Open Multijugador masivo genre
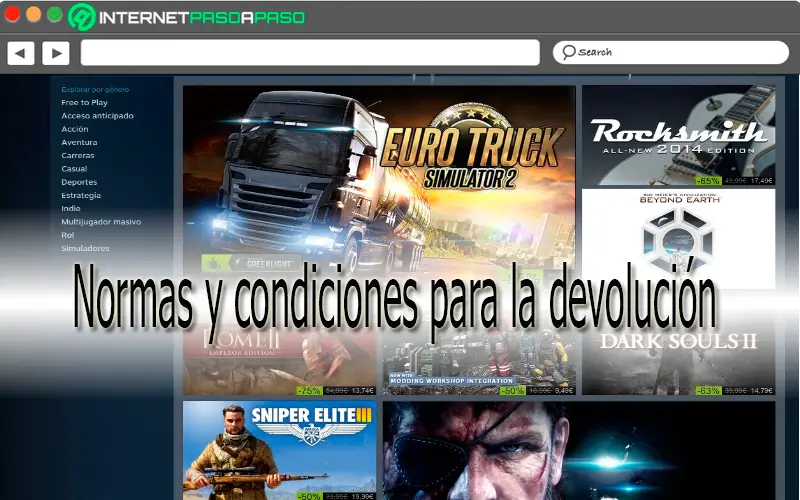 (x=101, y=222)
